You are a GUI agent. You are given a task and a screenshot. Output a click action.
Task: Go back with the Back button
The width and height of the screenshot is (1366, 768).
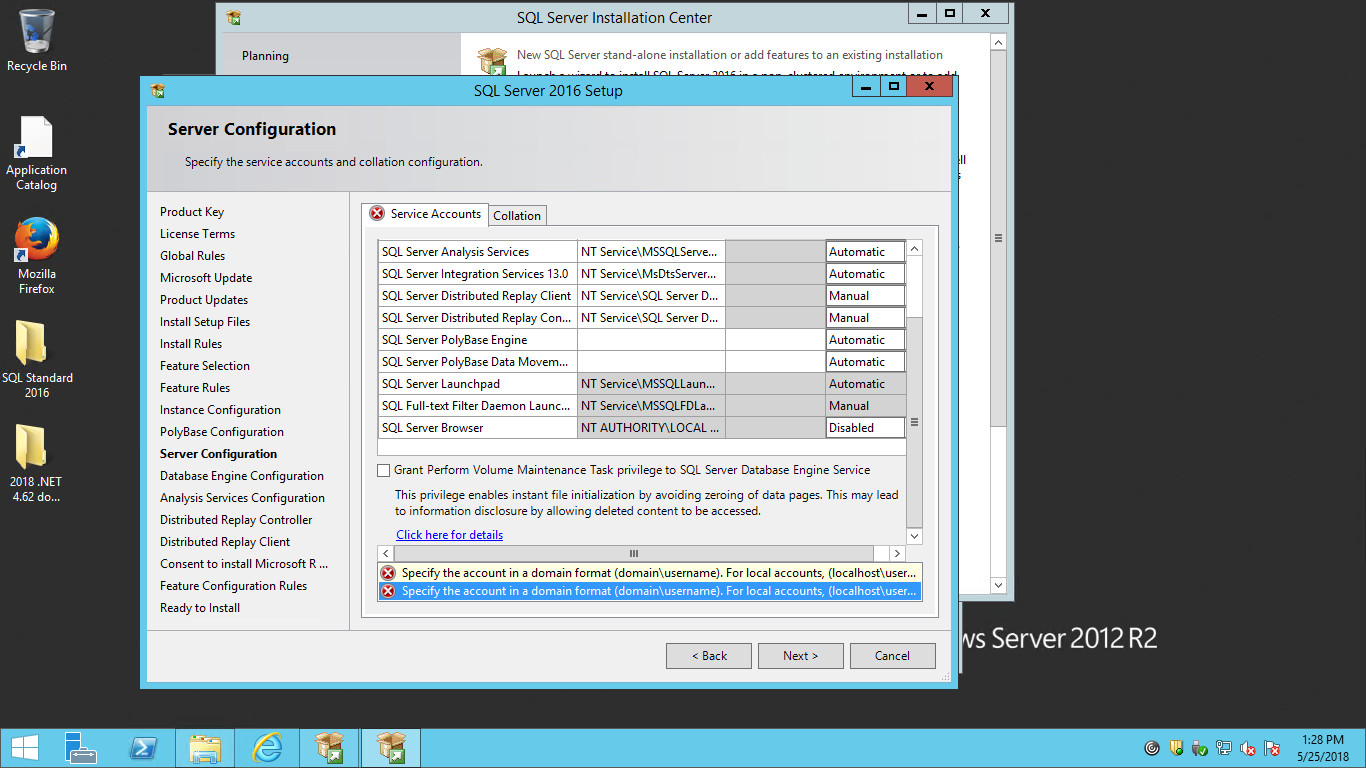[x=709, y=656]
